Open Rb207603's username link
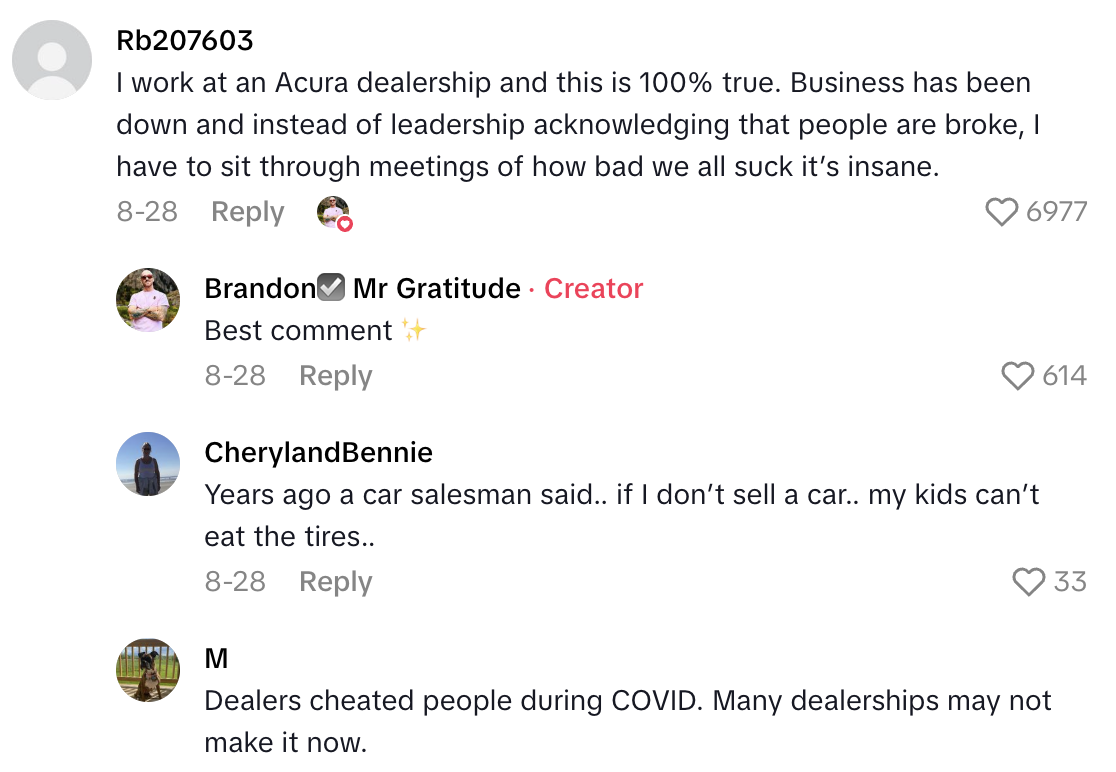Viewport: 1116px width, 772px height. (x=185, y=41)
